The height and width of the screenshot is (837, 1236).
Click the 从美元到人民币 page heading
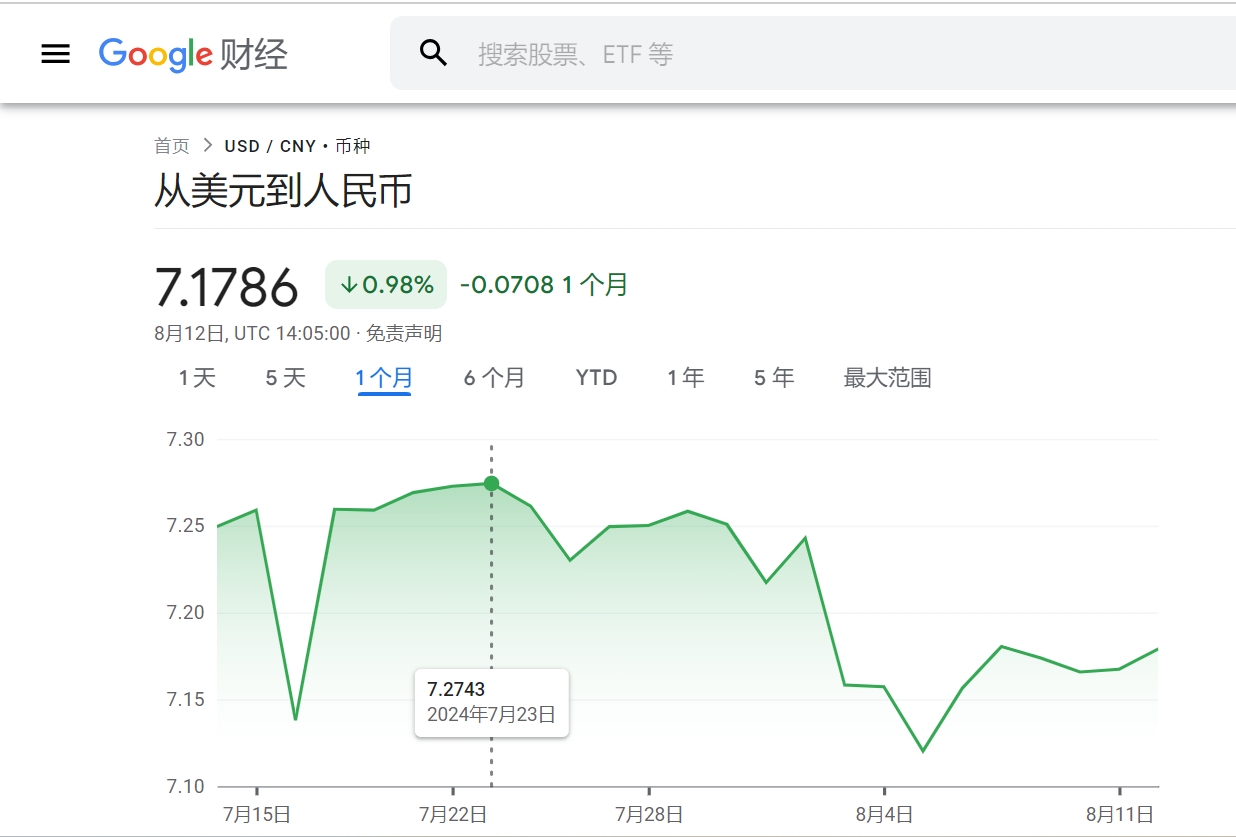point(283,191)
